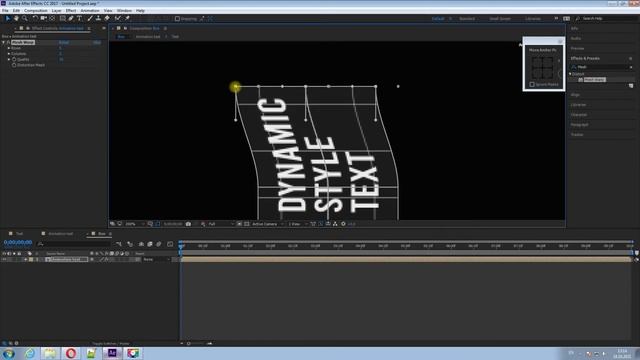This screenshot has width=640, height=360.
Task: Toggle Quality stopwatch in Effect Controls
Action: (14, 60)
